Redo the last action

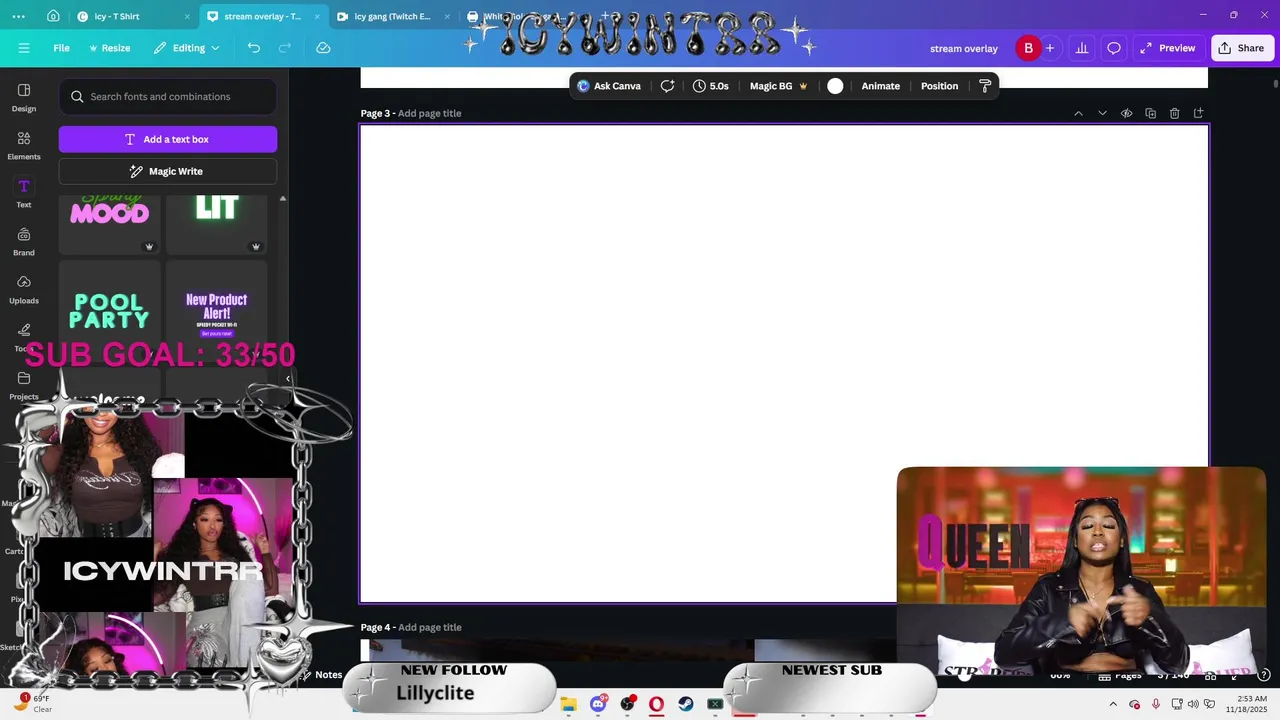(x=285, y=48)
